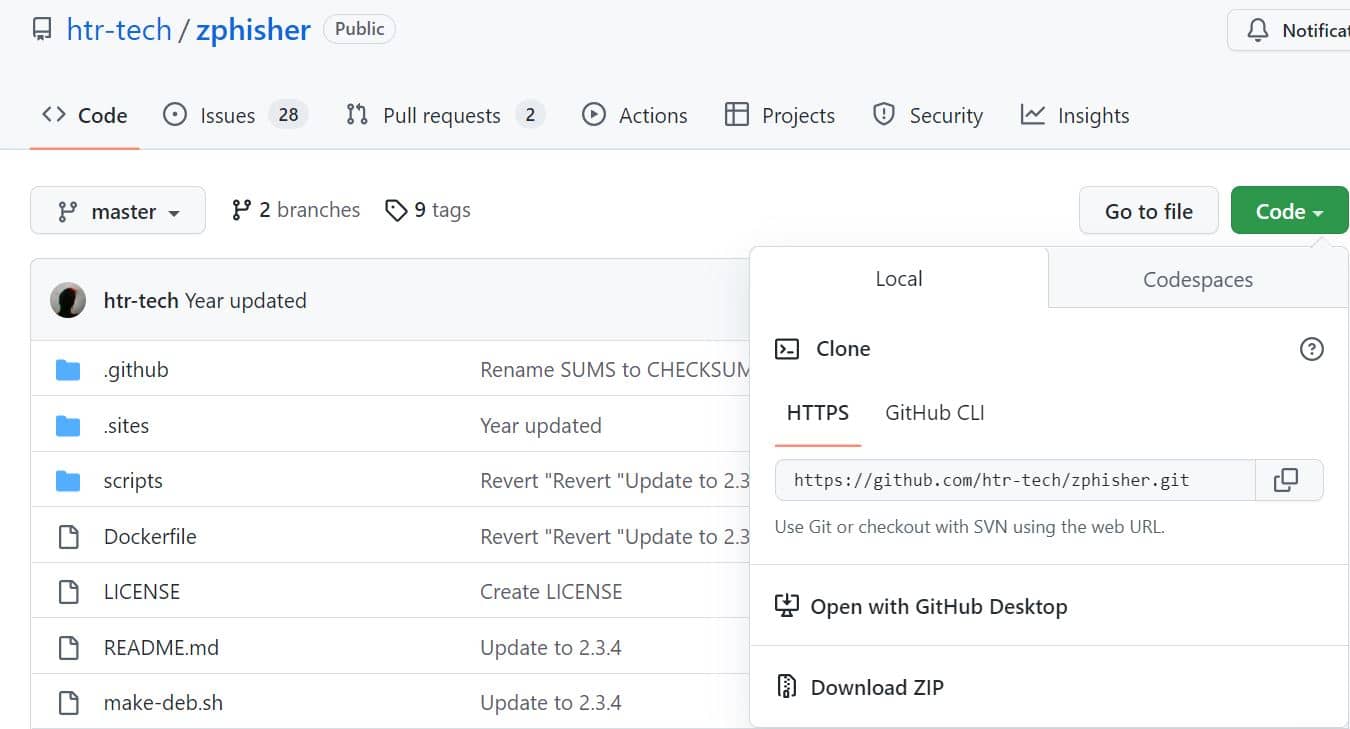1350x729 pixels.
Task: Select the HTTPS clone option
Action: 818,413
